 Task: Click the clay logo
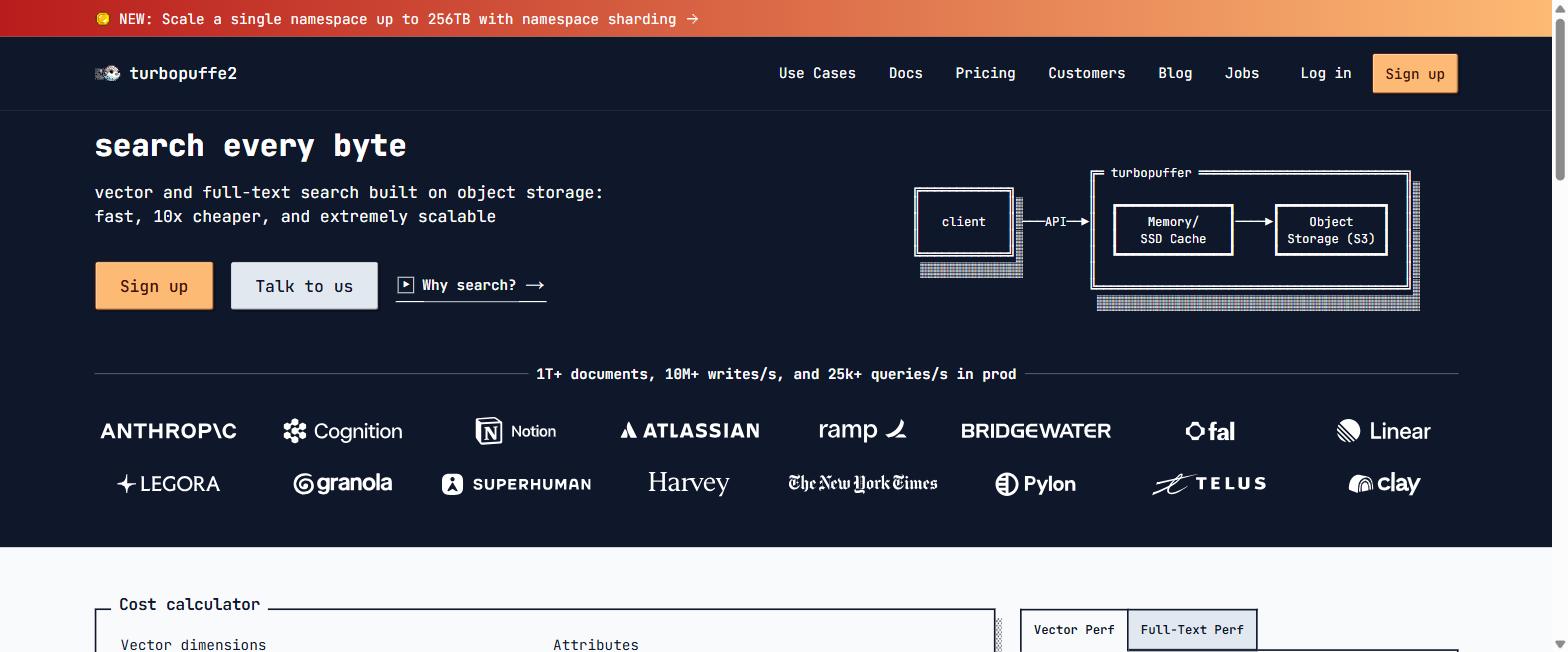coord(1384,484)
